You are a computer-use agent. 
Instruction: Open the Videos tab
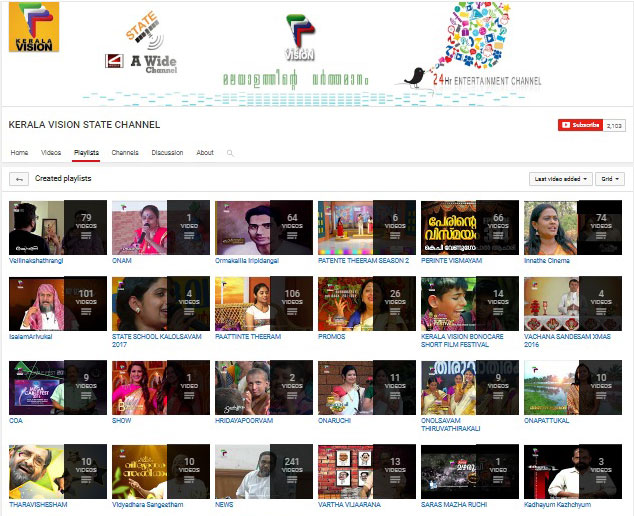(51, 152)
